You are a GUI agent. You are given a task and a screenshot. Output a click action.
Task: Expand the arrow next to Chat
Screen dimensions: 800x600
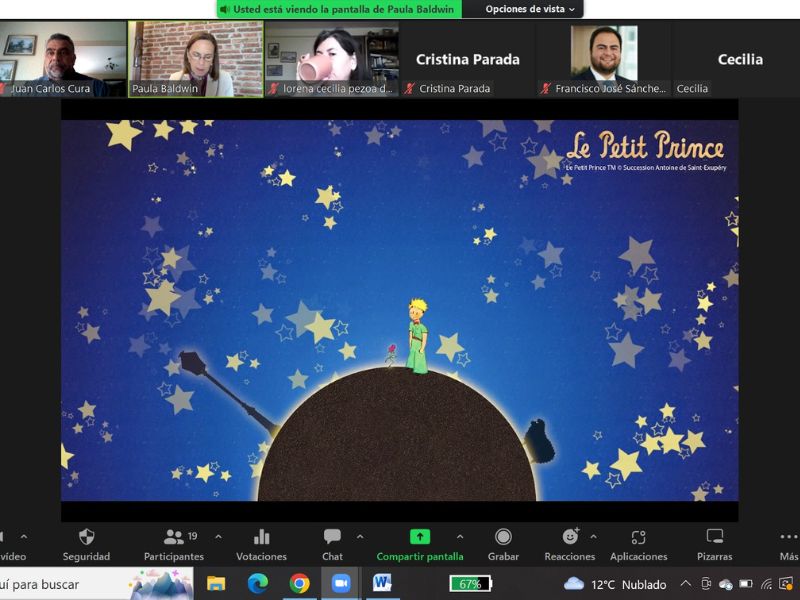pyautogui.click(x=360, y=537)
